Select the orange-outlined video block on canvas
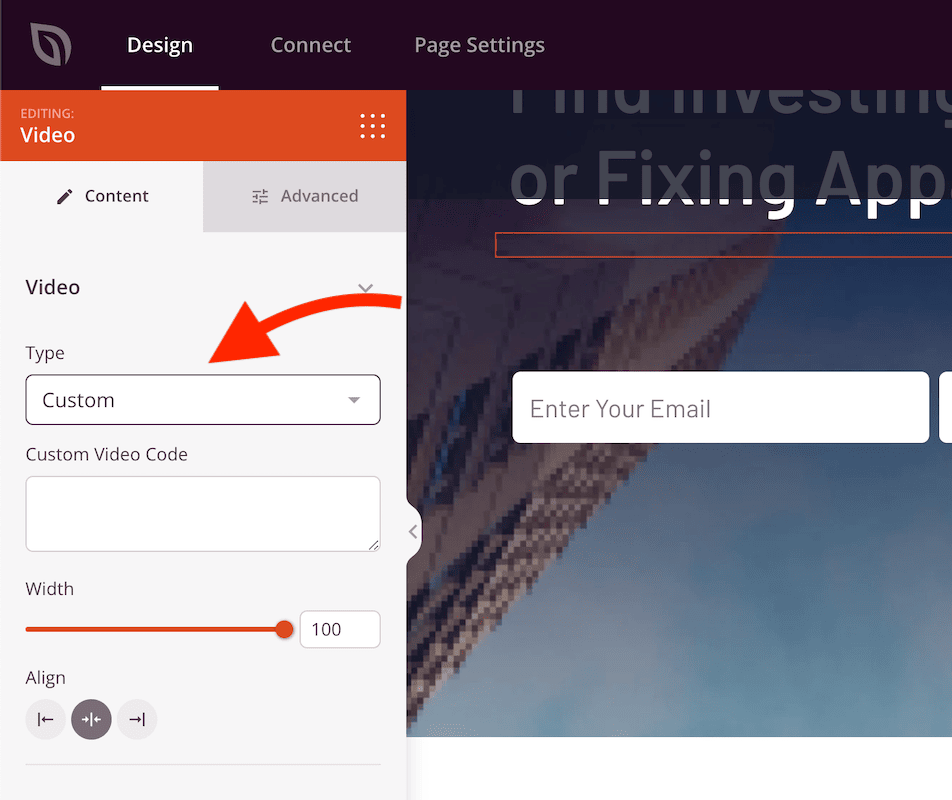952x800 pixels. (x=722, y=245)
